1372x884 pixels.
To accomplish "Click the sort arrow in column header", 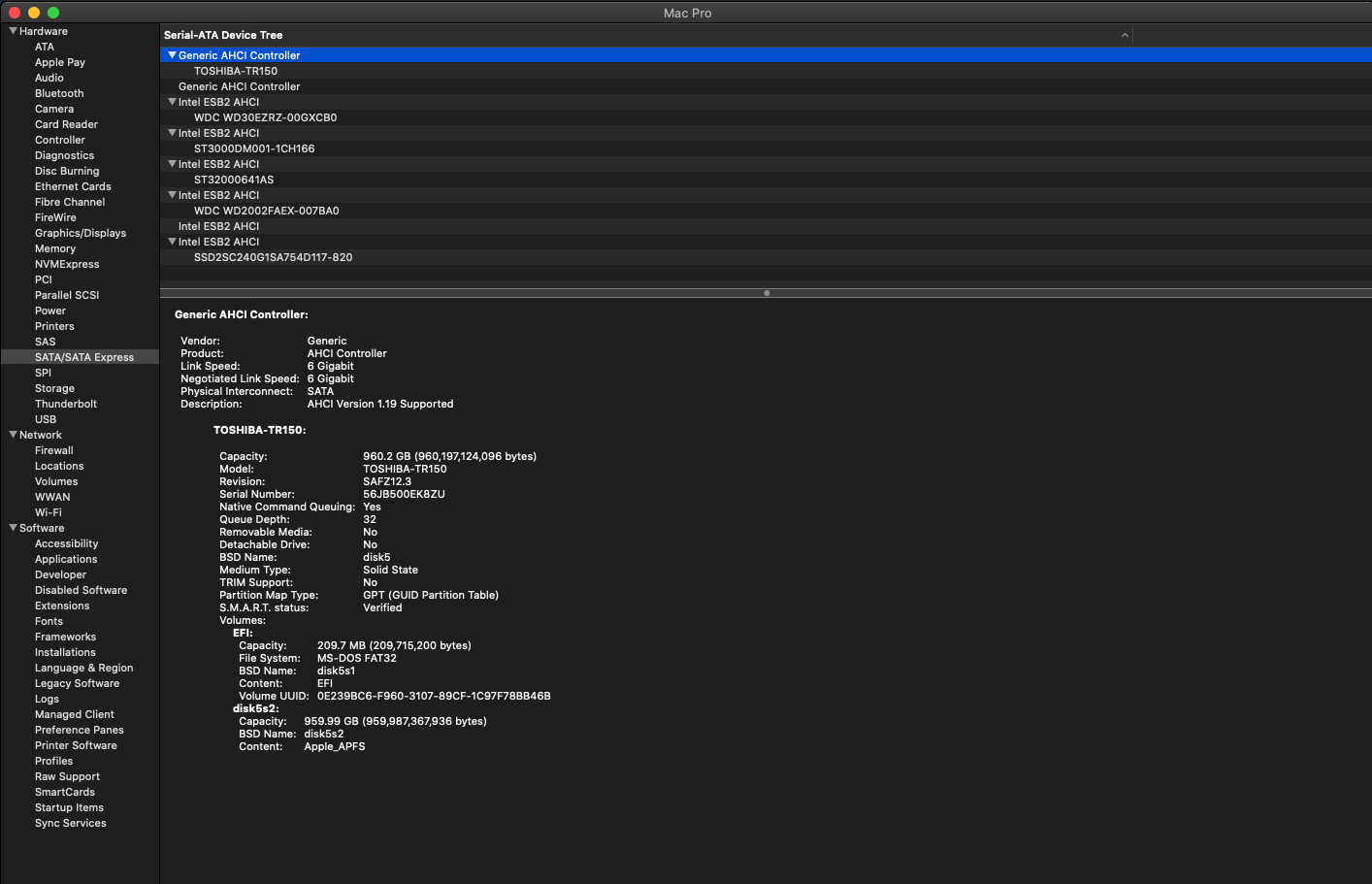I will pos(1125,35).
